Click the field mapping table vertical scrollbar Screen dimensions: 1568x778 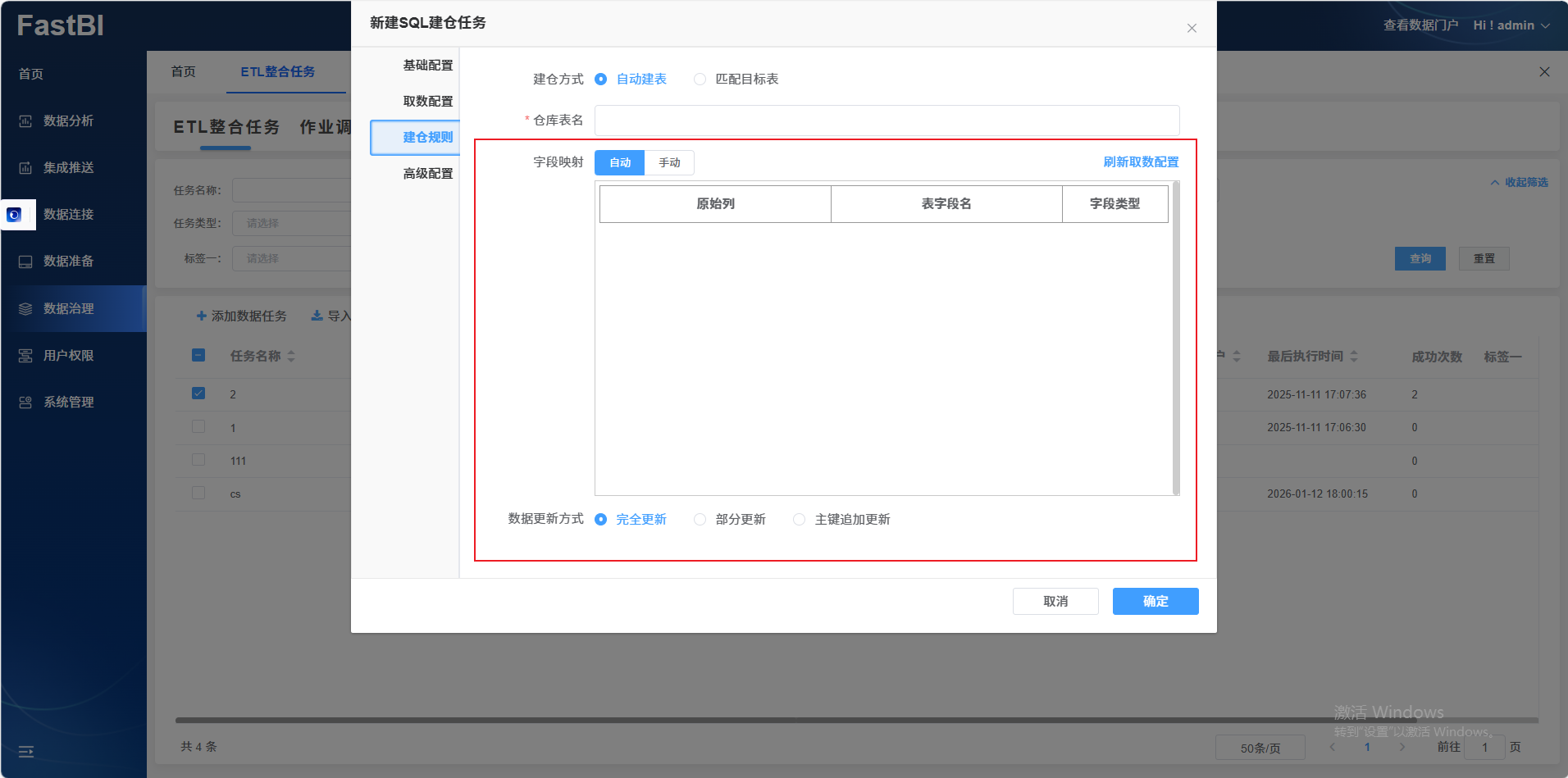click(1176, 338)
